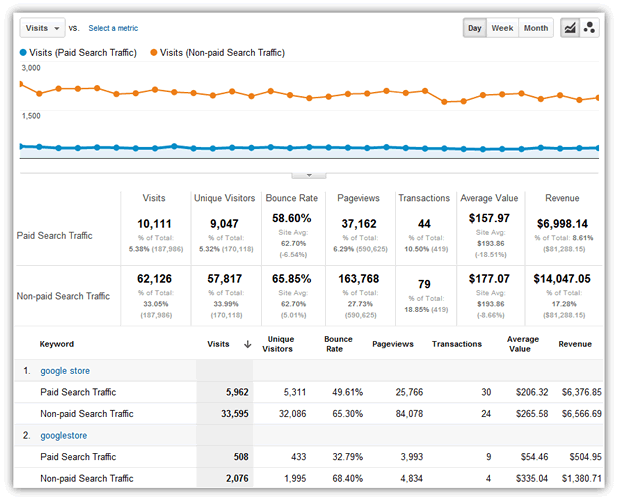Sort table by Keyword column header
The image size is (620, 502).
point(57,344)
